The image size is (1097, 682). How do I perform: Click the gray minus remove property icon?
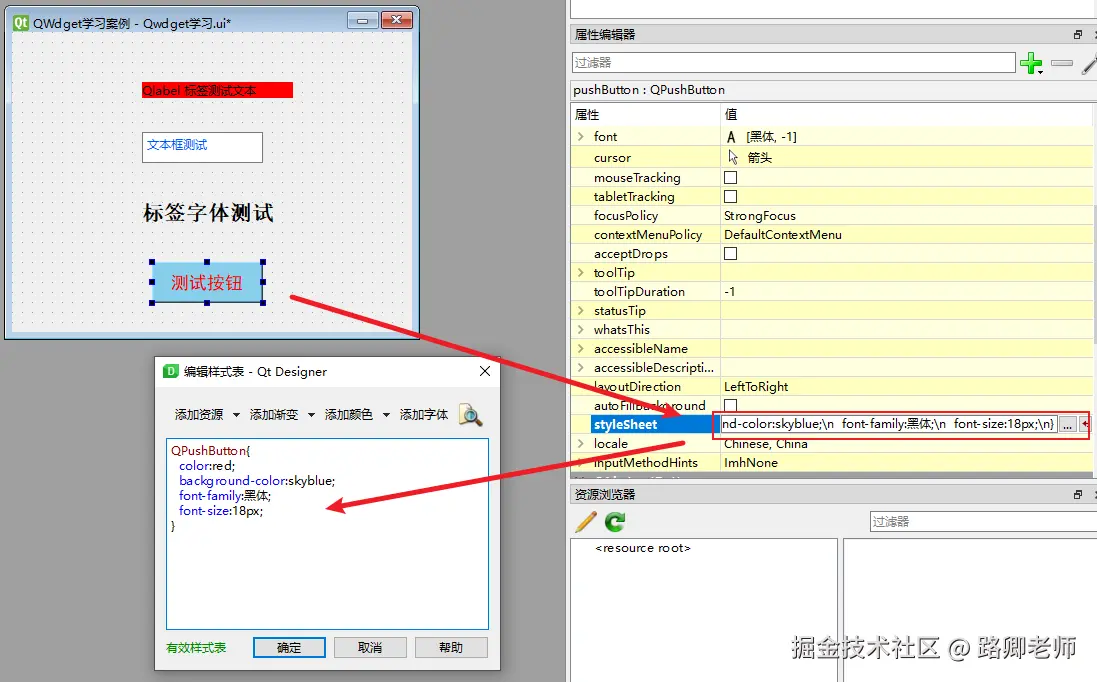1061,63
